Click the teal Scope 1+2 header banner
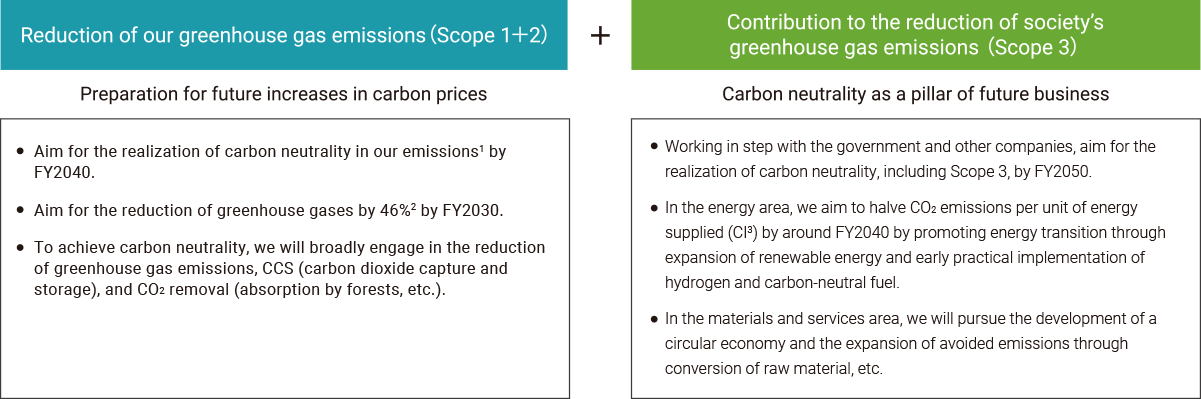This screenshot has width=1201, height=399. click(x=284, y=35)
